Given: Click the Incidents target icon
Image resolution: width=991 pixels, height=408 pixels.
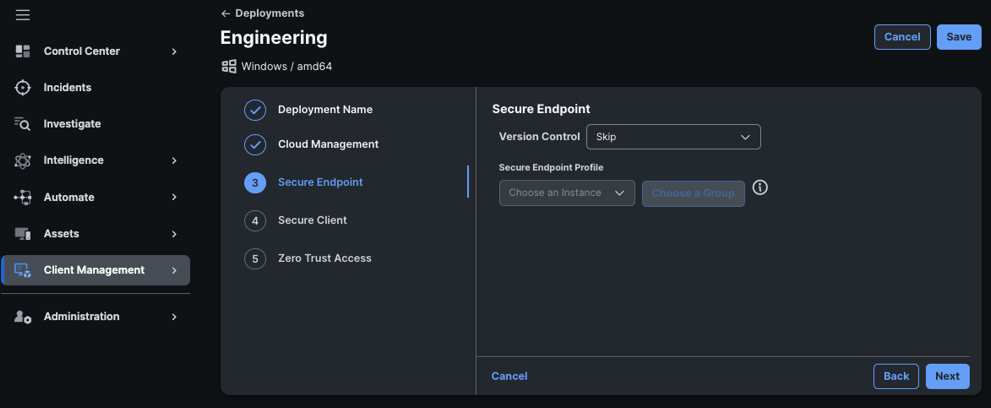Looking at the screenshot, I should [23, 88].
